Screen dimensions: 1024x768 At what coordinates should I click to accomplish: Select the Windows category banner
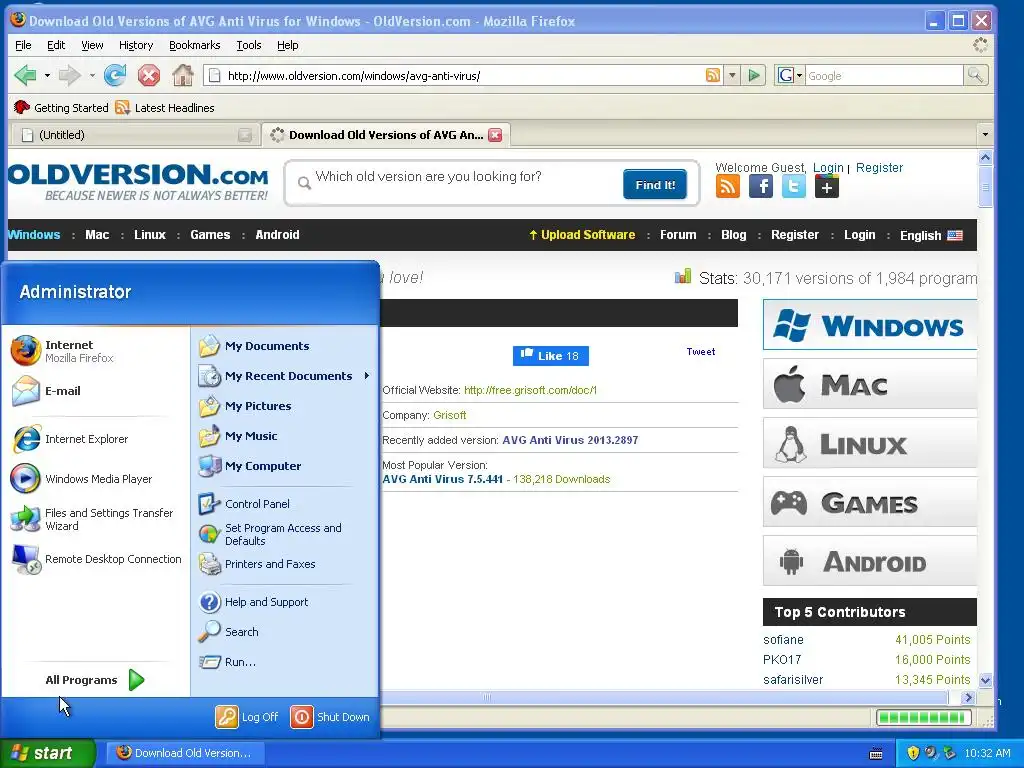(870, 325)
